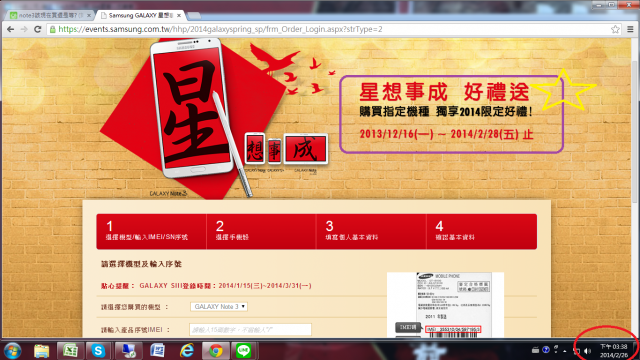The image size is (640, 360).
Task: Open the Chrome menu (three lines) icon
Action: pyautogui.click(x=630, y=29)
